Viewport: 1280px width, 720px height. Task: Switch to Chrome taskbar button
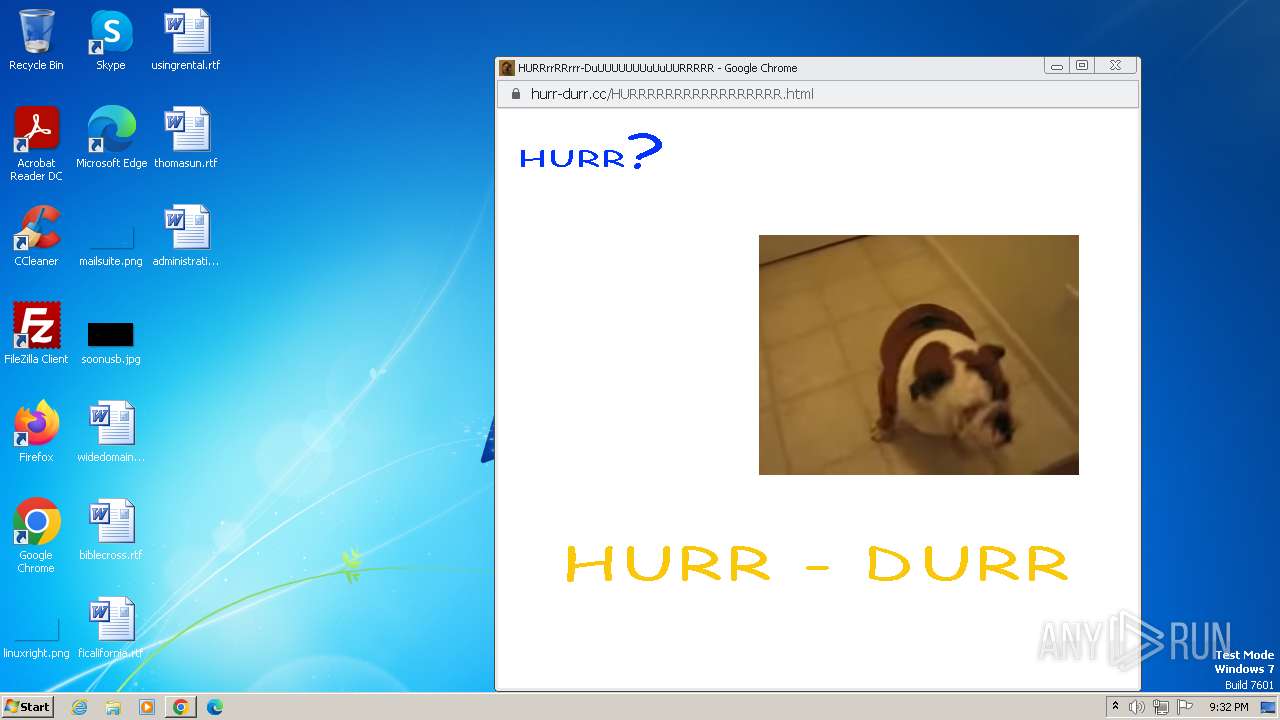tap(181, 707)
